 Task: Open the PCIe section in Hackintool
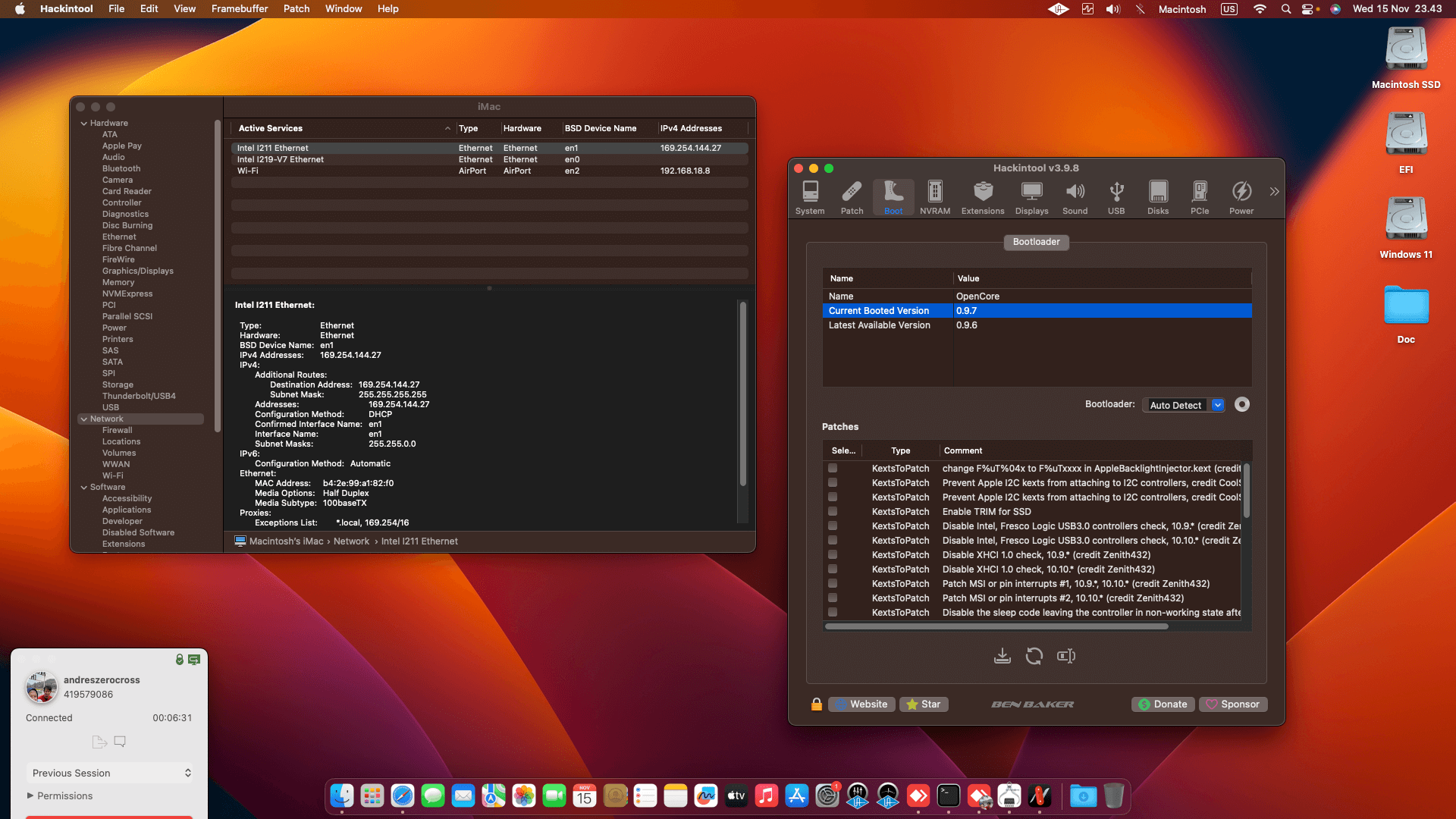click(x=1200, y=198)
